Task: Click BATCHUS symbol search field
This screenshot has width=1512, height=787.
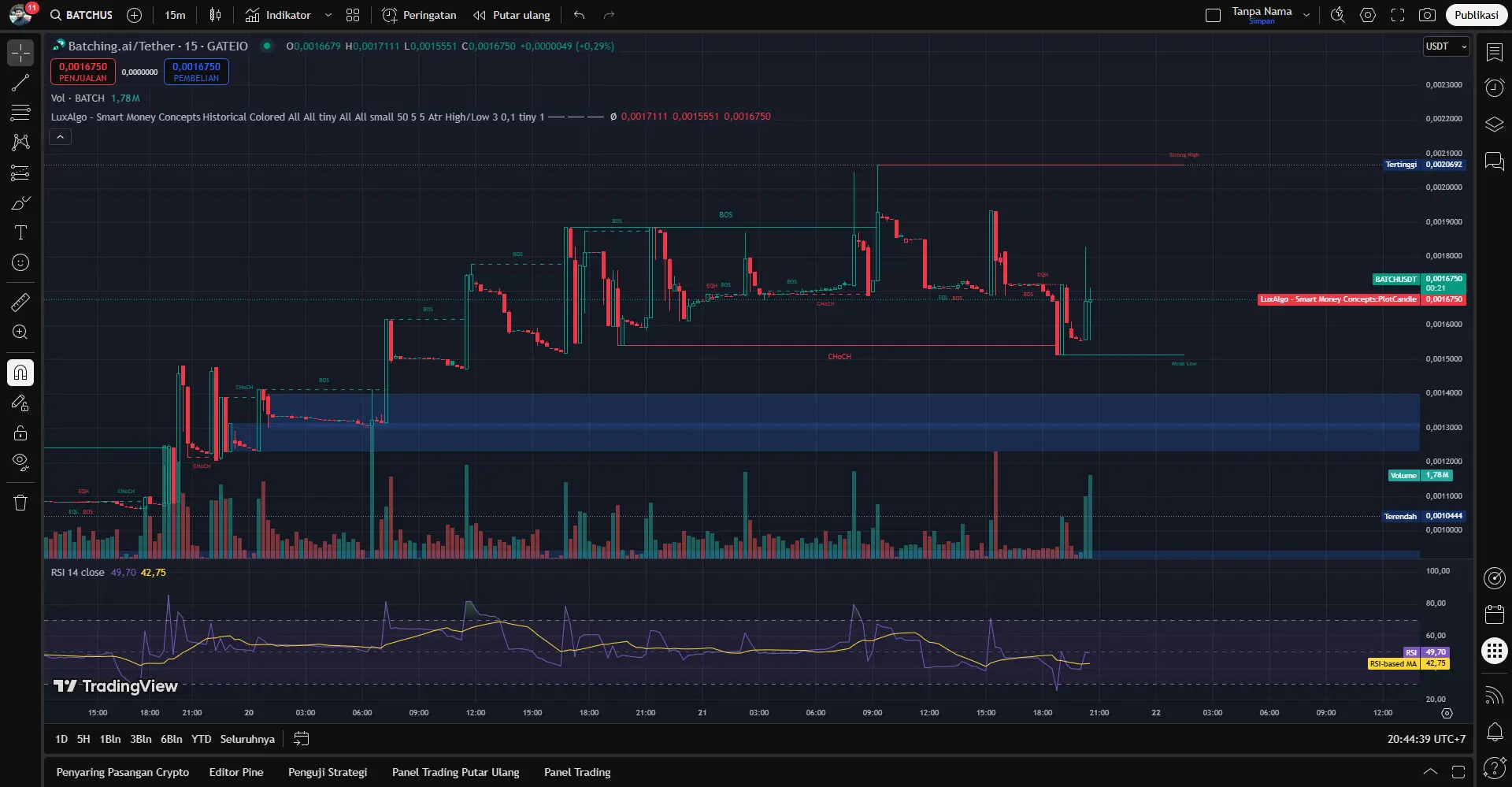Action: click(x=82, y=15)
